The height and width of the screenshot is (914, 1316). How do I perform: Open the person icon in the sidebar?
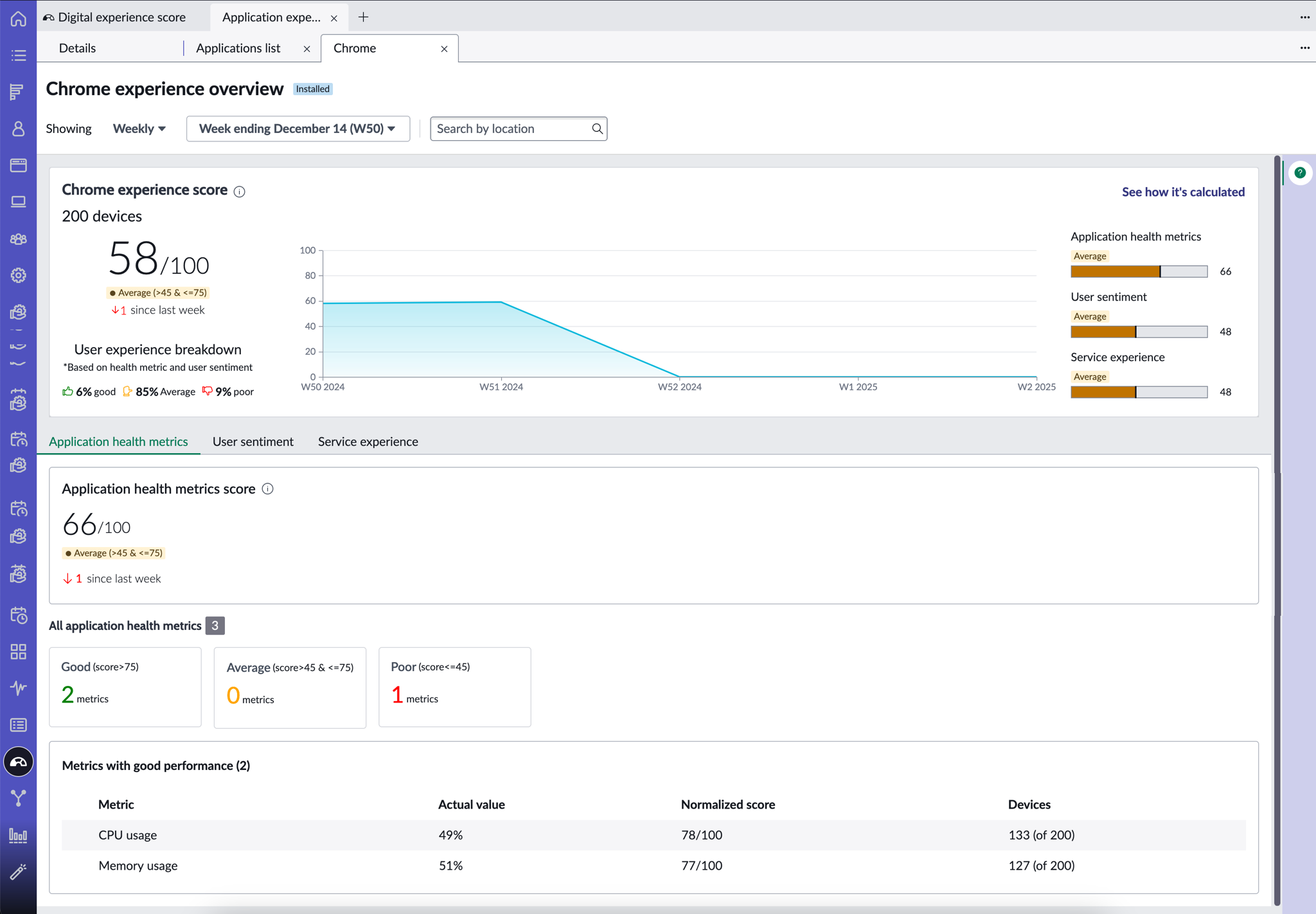[19, 129]
